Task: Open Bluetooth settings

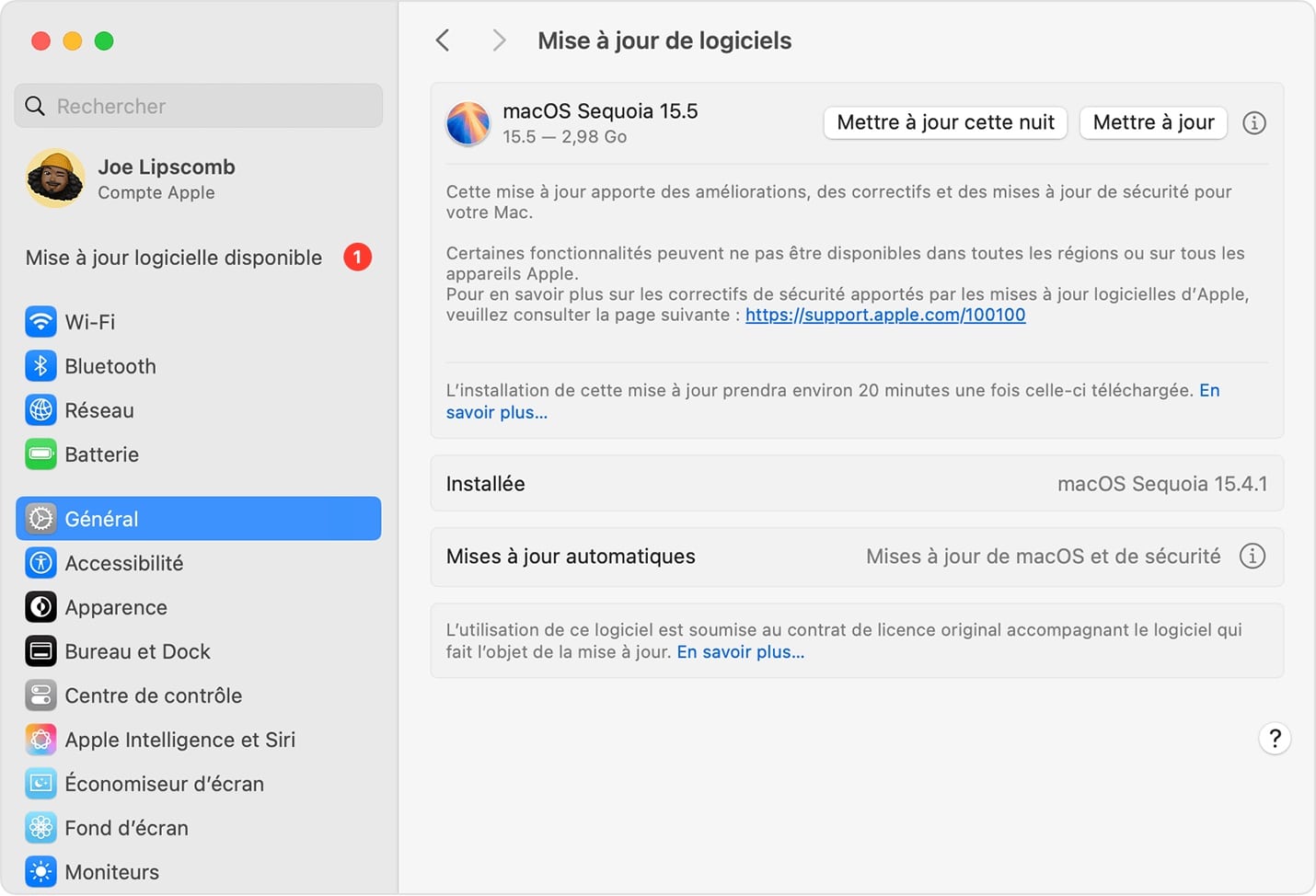Action: (199, 366)
